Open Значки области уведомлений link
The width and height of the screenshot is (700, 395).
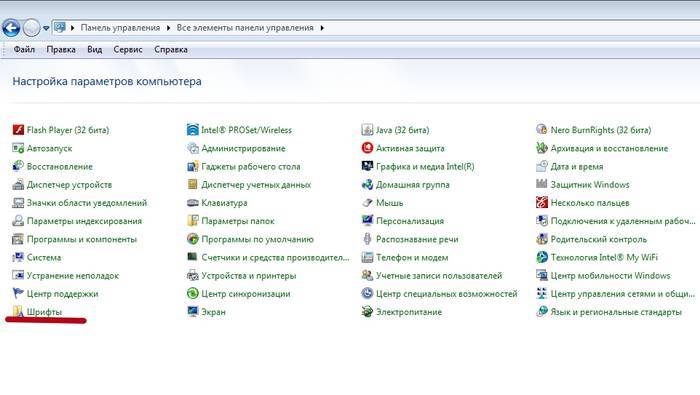[87, 203]
